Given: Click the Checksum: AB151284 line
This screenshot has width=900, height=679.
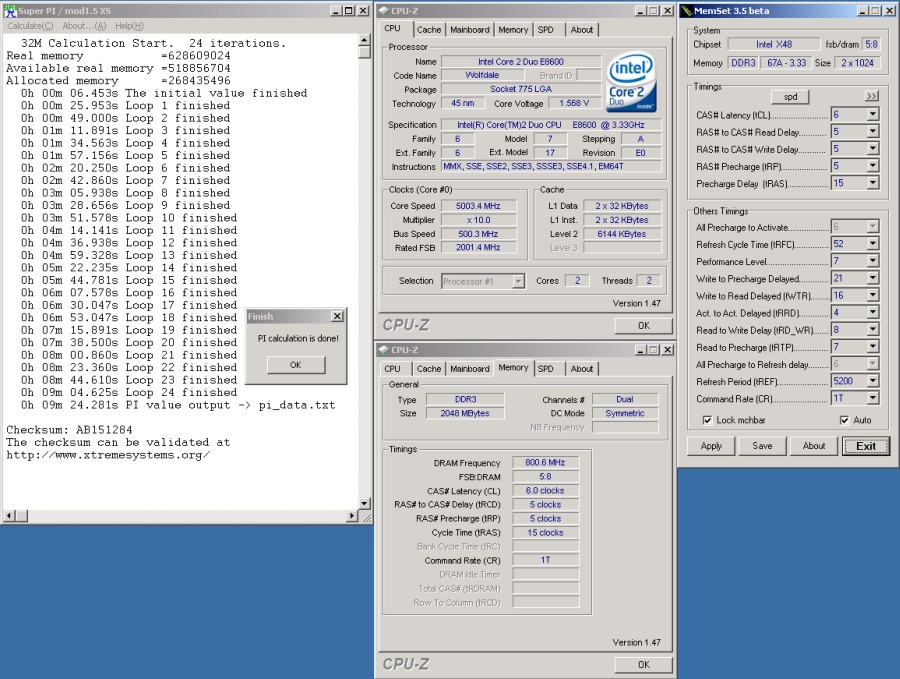Looking at the screenshot, I should 69,430.
